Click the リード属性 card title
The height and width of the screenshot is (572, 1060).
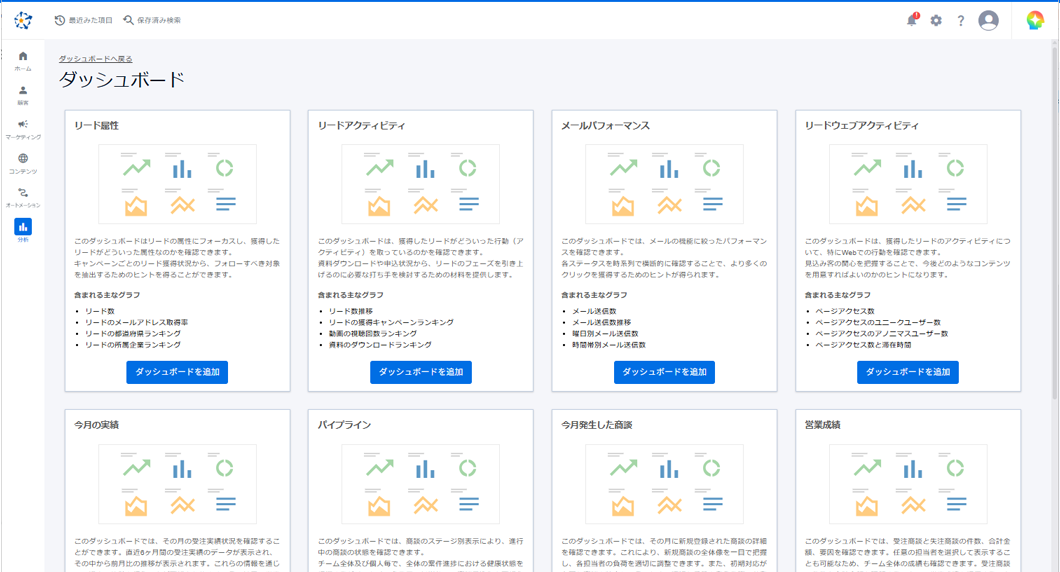(x=96, y=126)
